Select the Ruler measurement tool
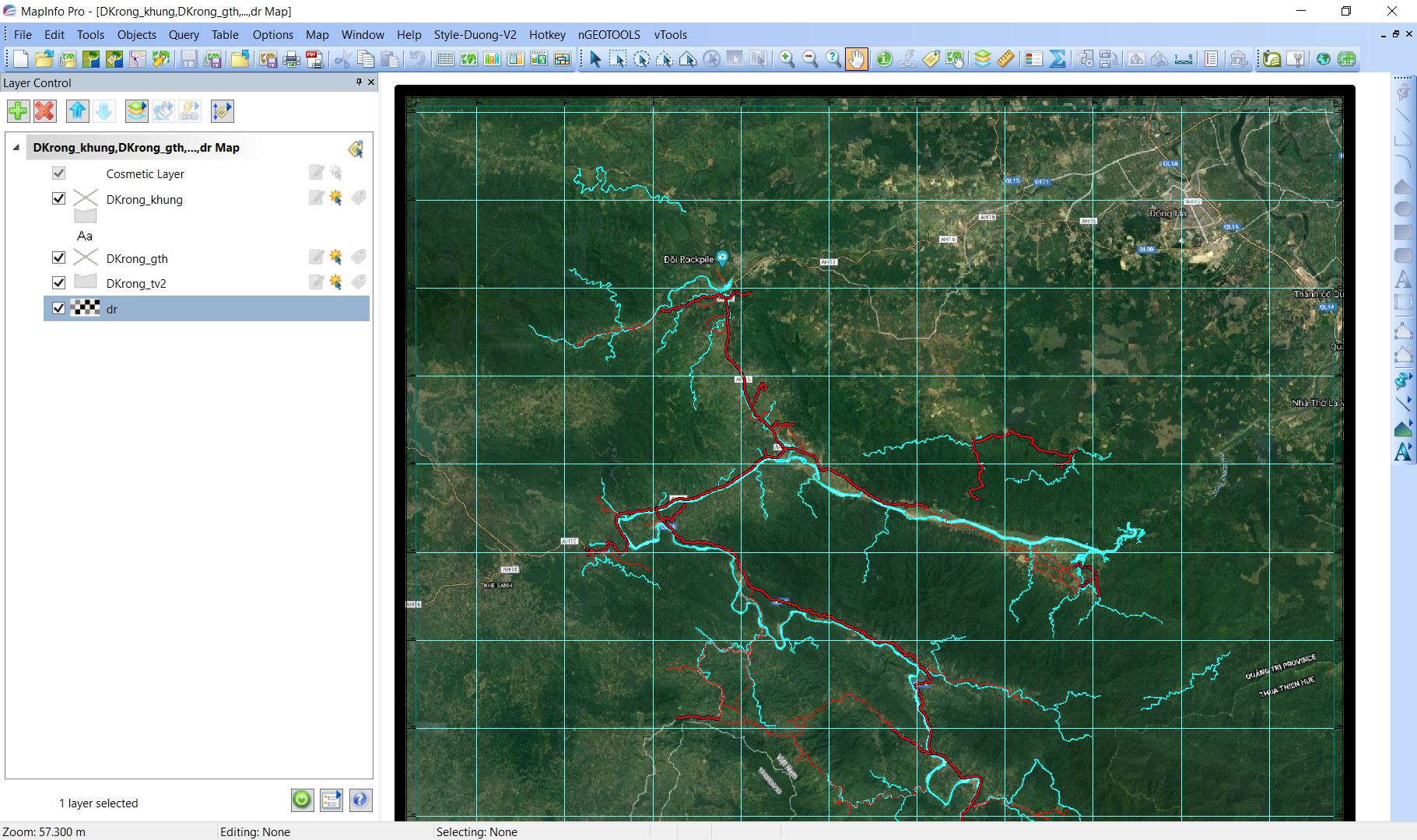The height and width of the screenshot is (840, 1417). (1005, 59)
